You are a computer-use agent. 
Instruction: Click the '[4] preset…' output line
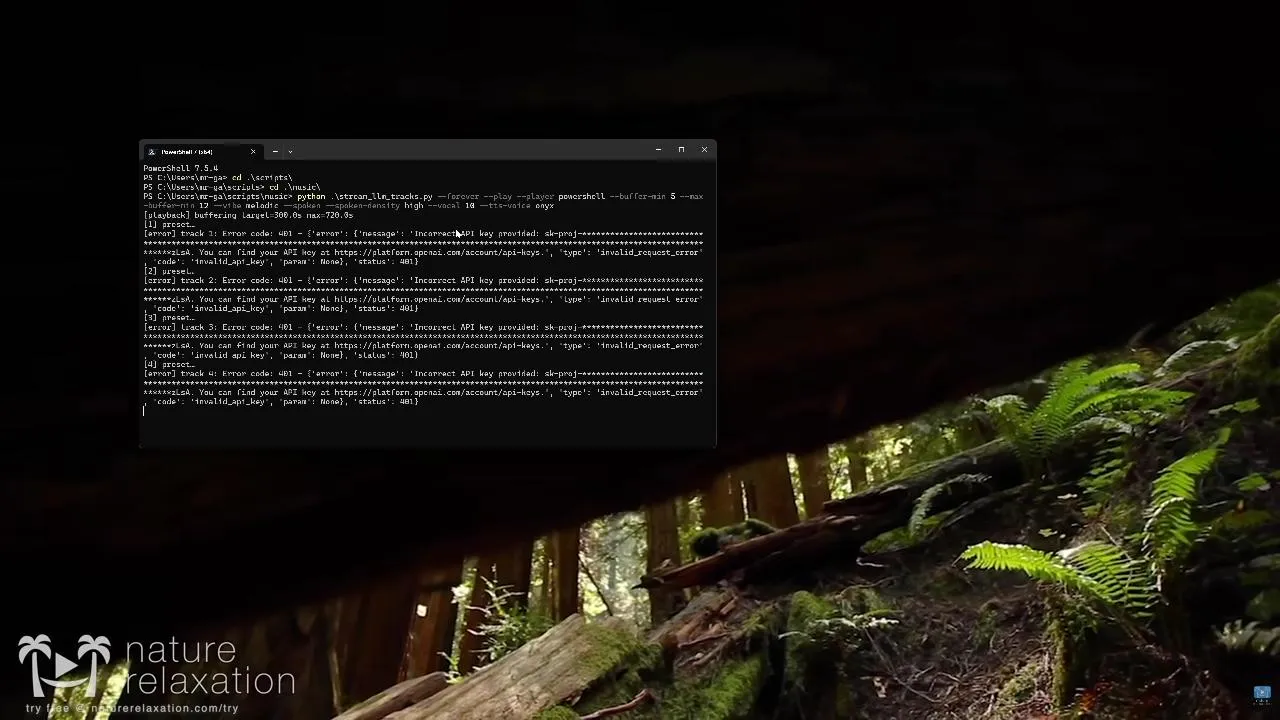pyautogui.click(x=169, y=364)
